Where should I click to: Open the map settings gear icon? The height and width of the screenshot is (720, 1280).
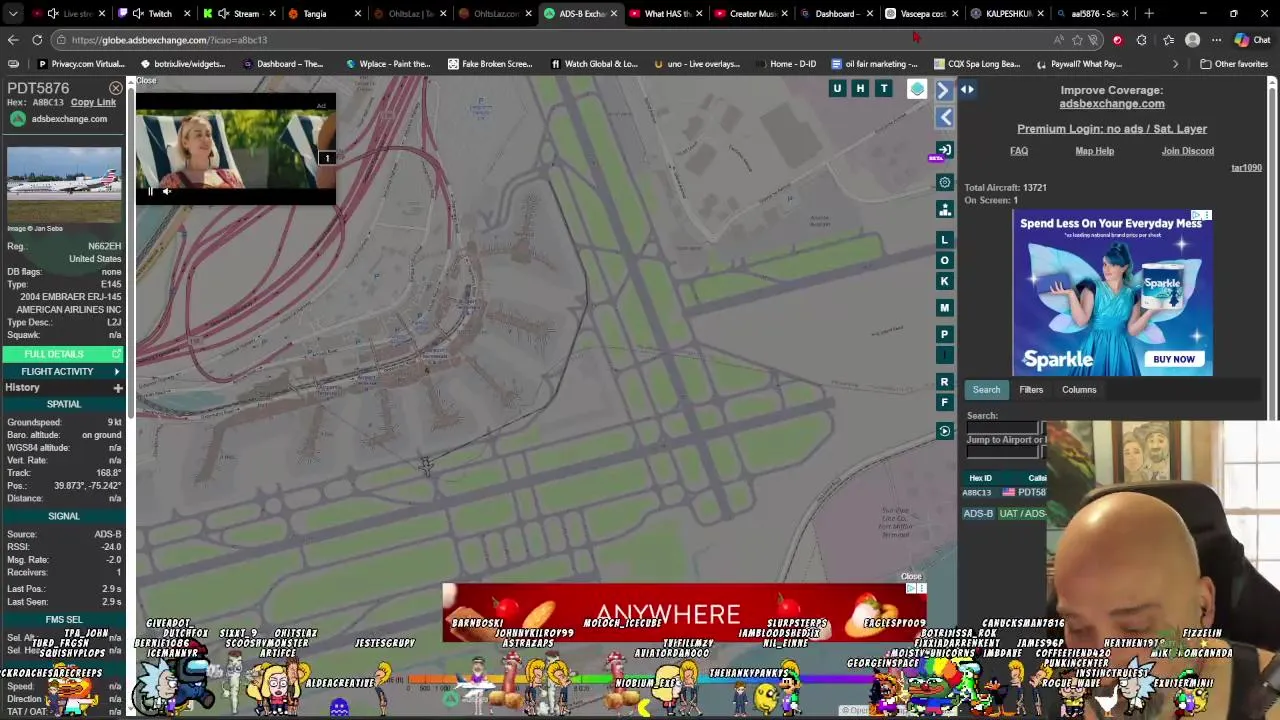945,182
